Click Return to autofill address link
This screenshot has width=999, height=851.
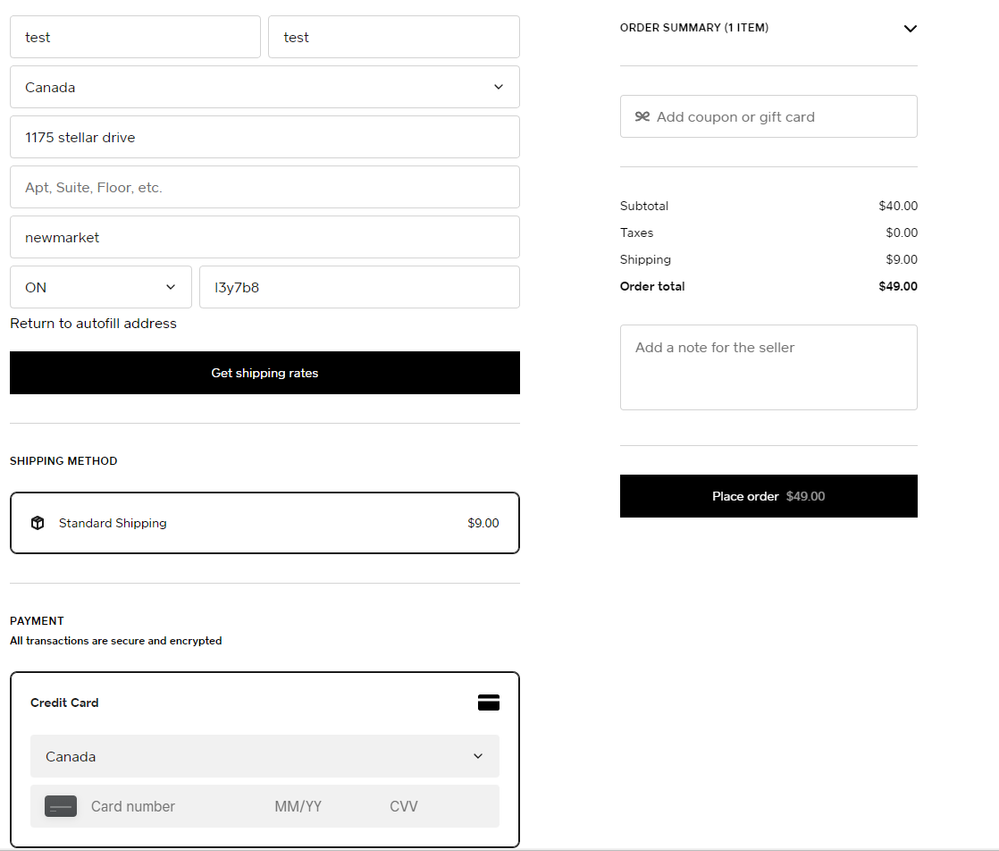tap(93, 324)
